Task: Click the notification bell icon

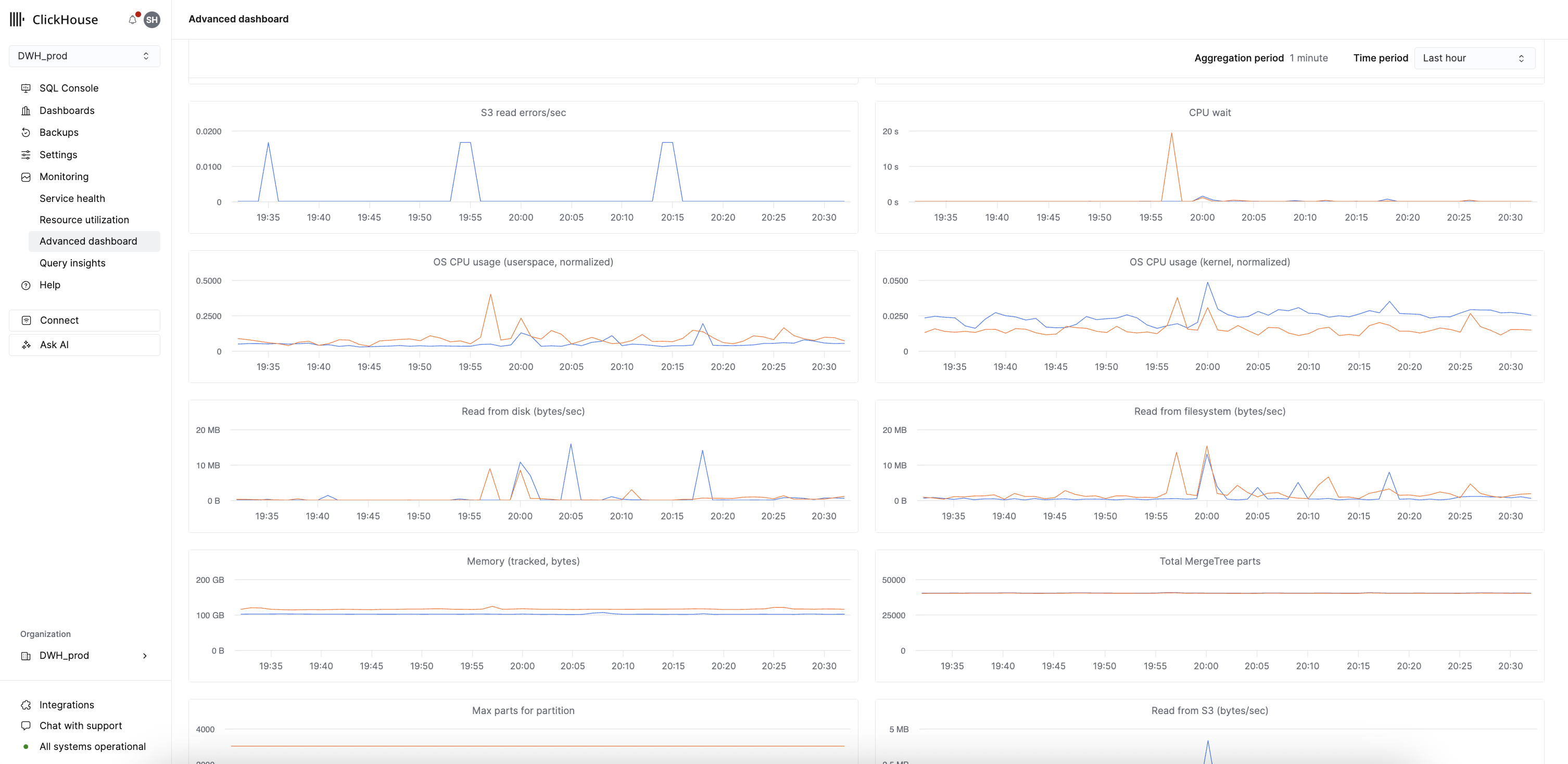Action: point(132,19)
